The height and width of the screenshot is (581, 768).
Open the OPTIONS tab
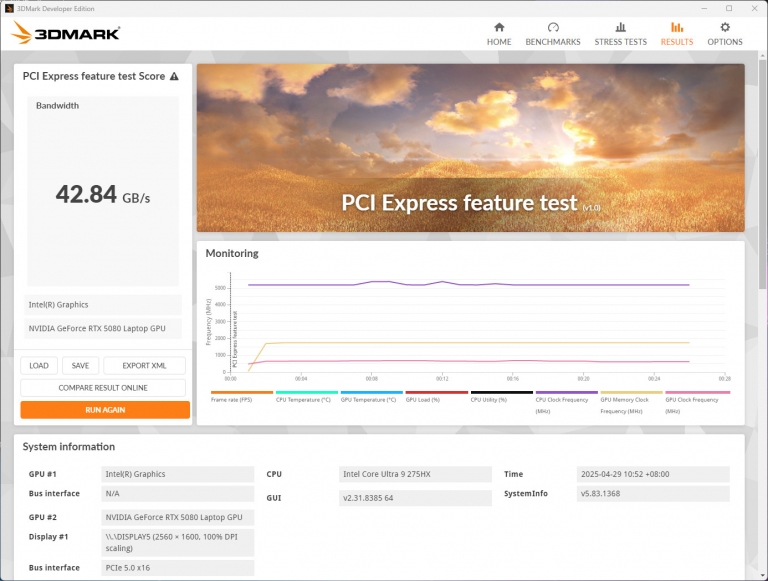coord(724,34)
